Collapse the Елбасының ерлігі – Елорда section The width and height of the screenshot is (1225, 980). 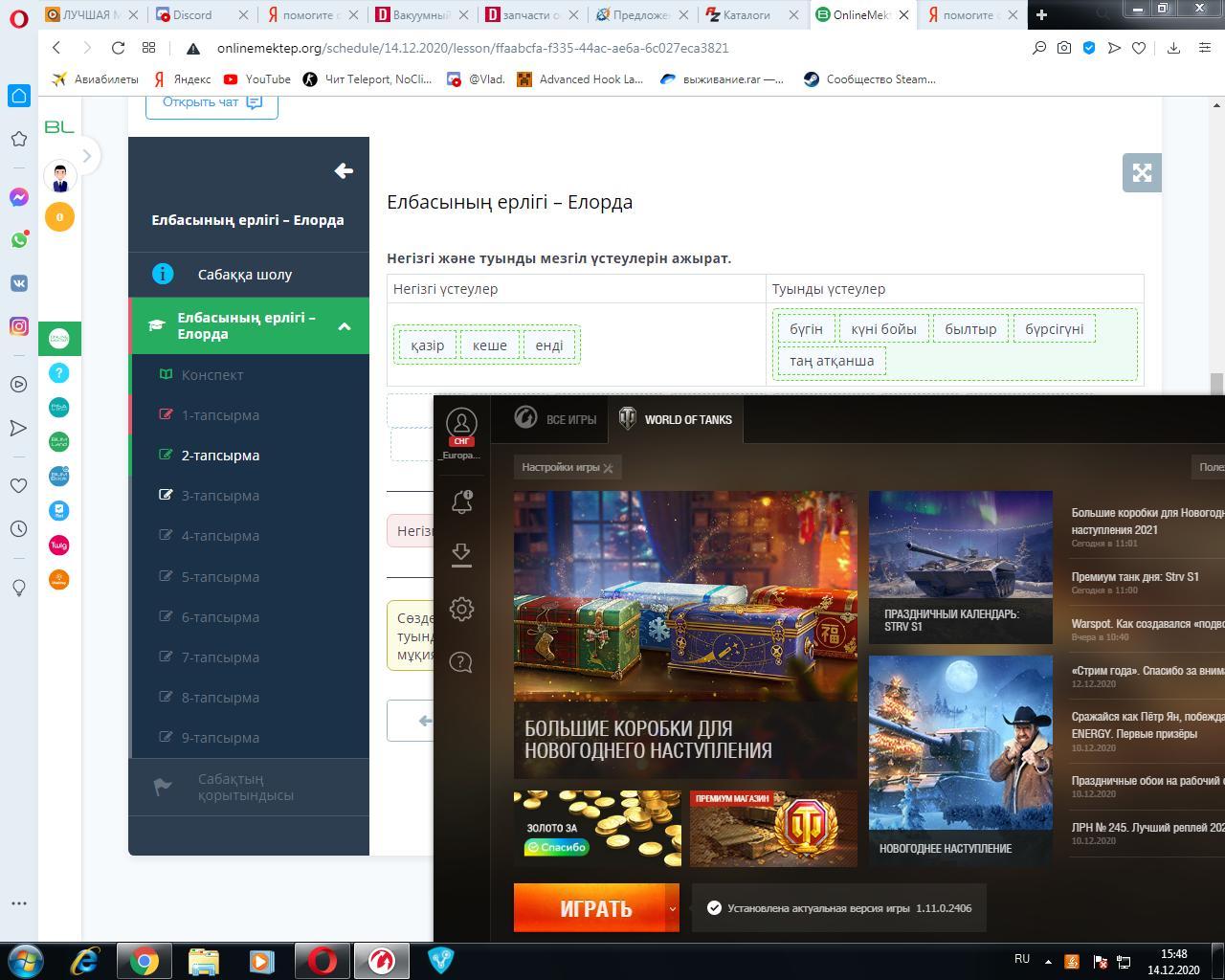click(344, 326)
